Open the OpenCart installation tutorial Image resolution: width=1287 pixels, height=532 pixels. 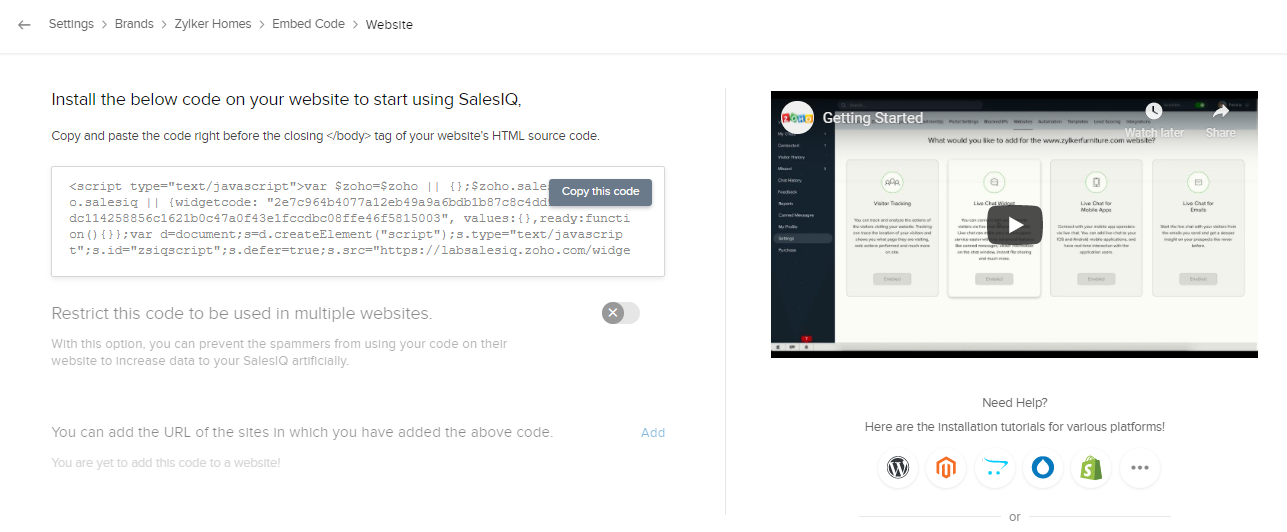(994, 468)
